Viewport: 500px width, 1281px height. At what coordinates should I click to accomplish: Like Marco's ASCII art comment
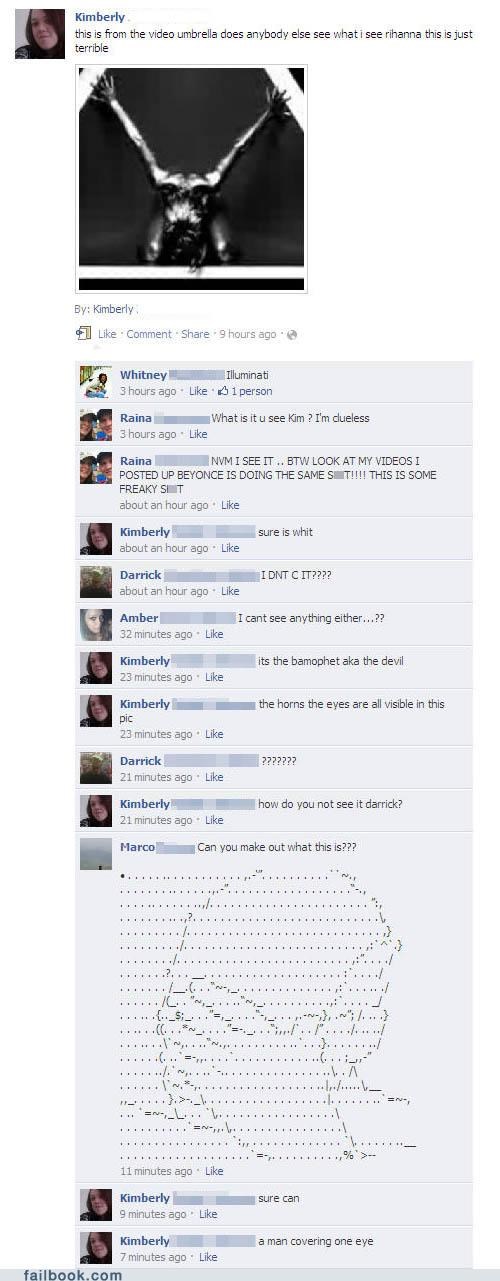coord(214,1171)
